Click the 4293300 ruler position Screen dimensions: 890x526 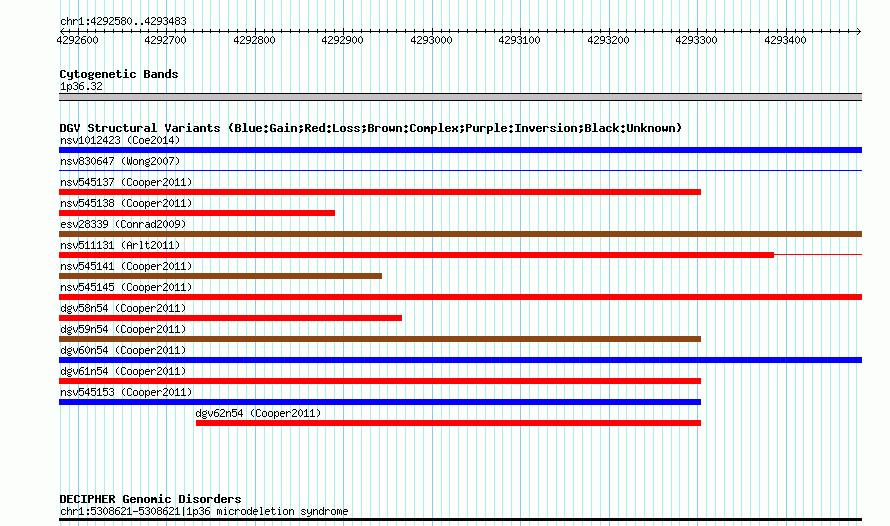click(x=696, y=40)
